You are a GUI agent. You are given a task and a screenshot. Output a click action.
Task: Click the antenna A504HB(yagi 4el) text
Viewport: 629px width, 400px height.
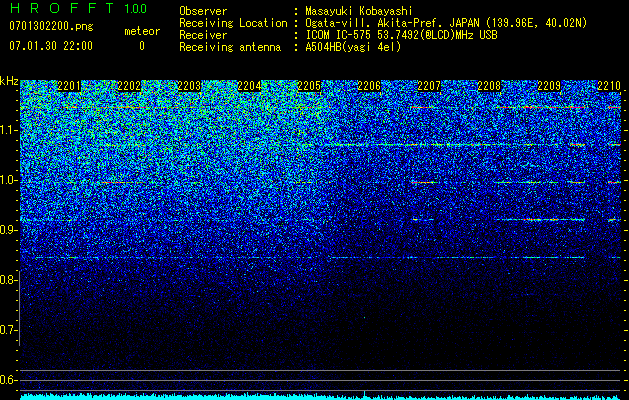click(x=353, y=47)
